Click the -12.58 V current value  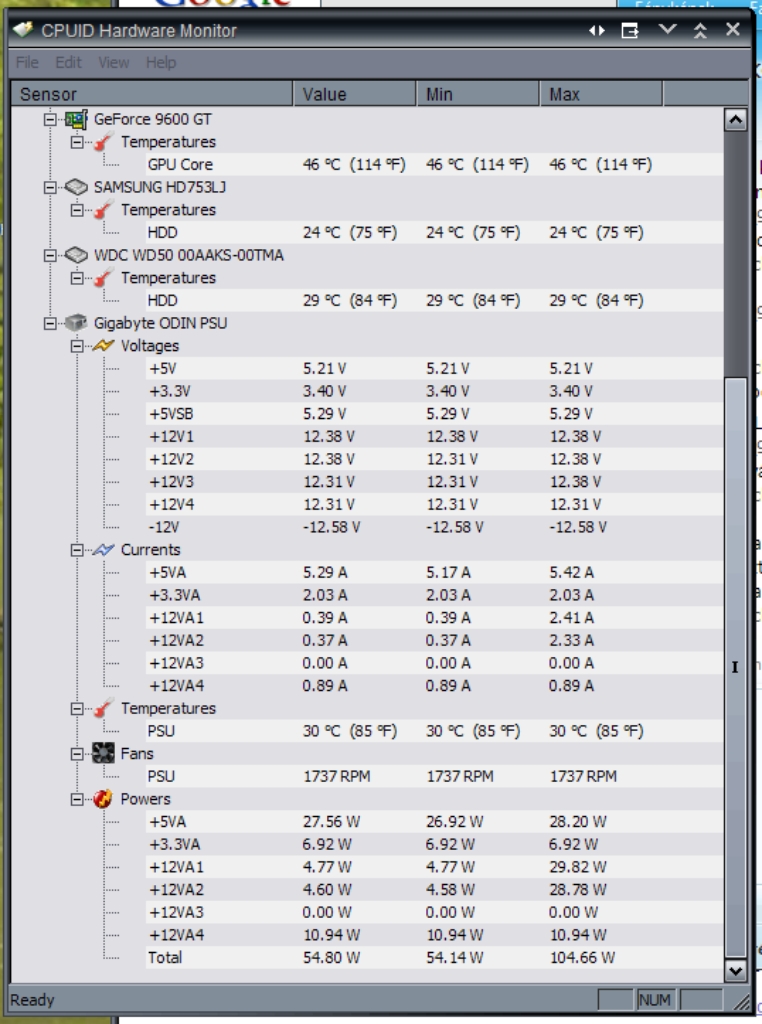pyautogui.click(x=331, y=527)
